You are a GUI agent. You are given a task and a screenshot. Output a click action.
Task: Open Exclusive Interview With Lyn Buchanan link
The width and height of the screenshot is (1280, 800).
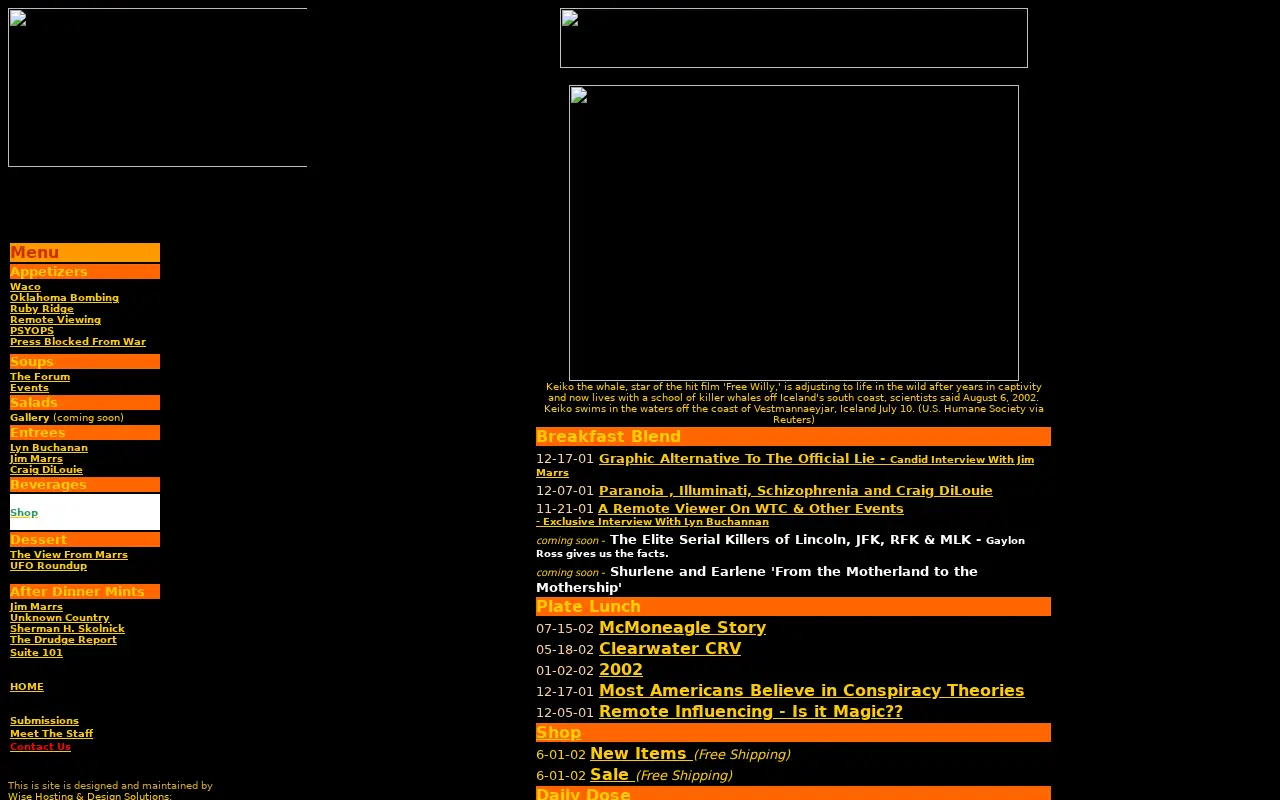652,522
